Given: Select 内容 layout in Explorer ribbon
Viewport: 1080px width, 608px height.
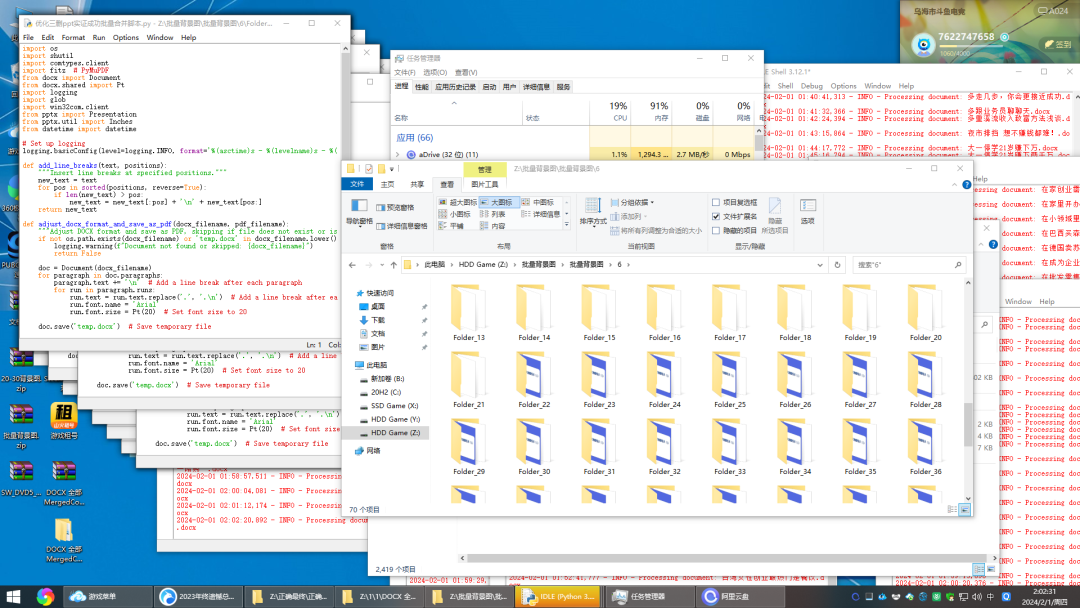Looking at the screenshot, I should click(493, 226).
